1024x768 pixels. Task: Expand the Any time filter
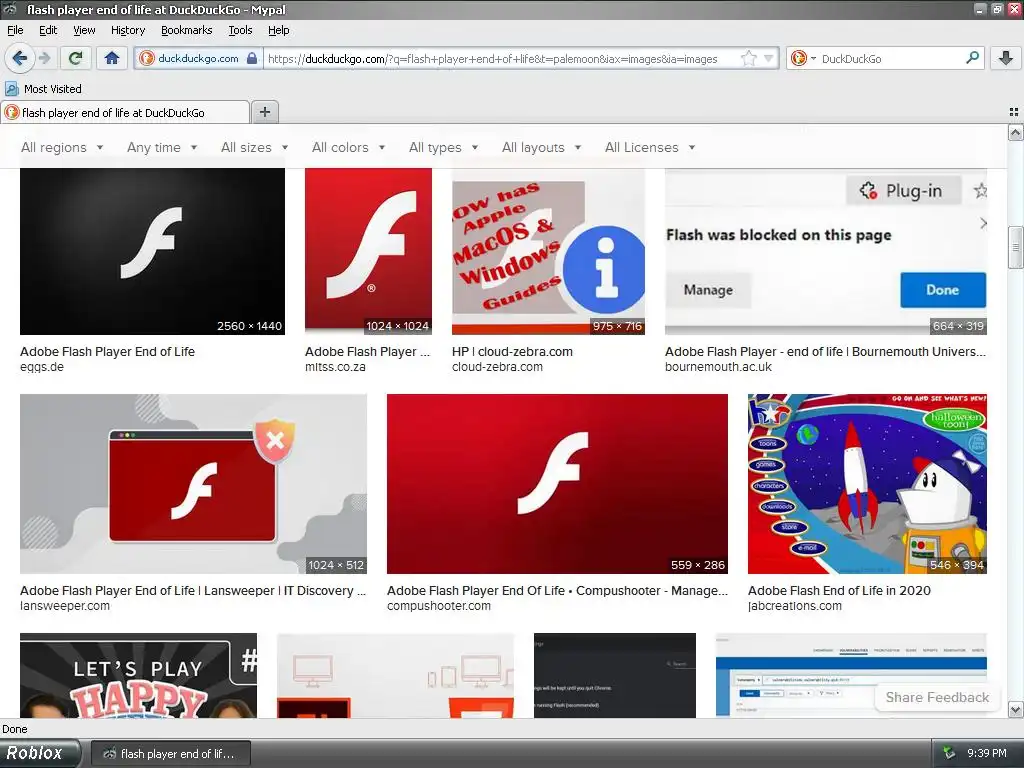coord(162,148)
